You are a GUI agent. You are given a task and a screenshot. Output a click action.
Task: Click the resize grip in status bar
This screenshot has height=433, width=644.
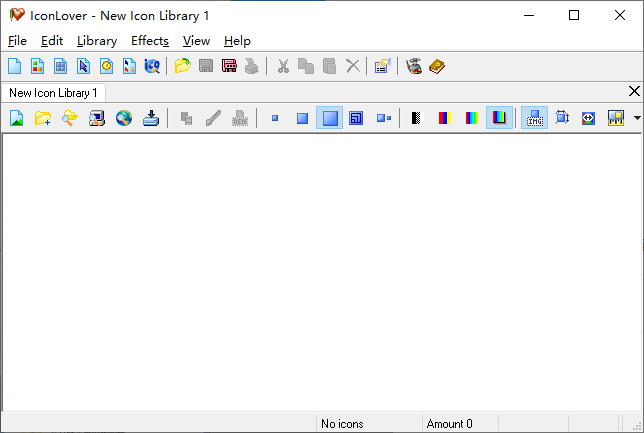point(637,426)
